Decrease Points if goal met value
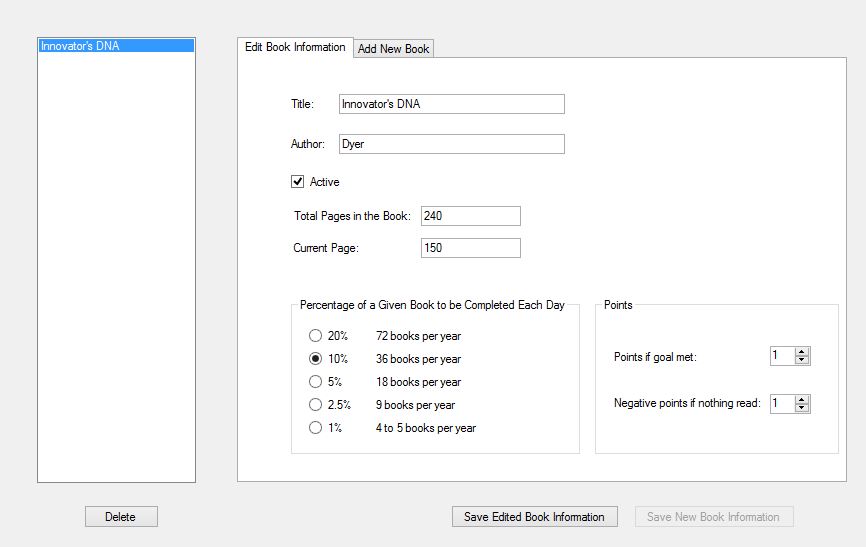866x547 pixels. pyautogui.click(x=802, y=360)
